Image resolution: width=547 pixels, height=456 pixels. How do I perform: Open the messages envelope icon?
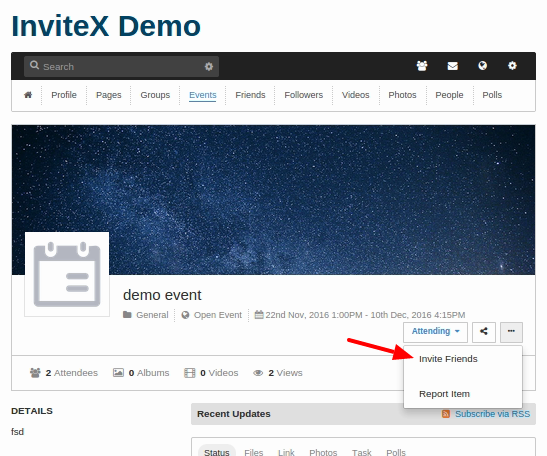[452, 66]
